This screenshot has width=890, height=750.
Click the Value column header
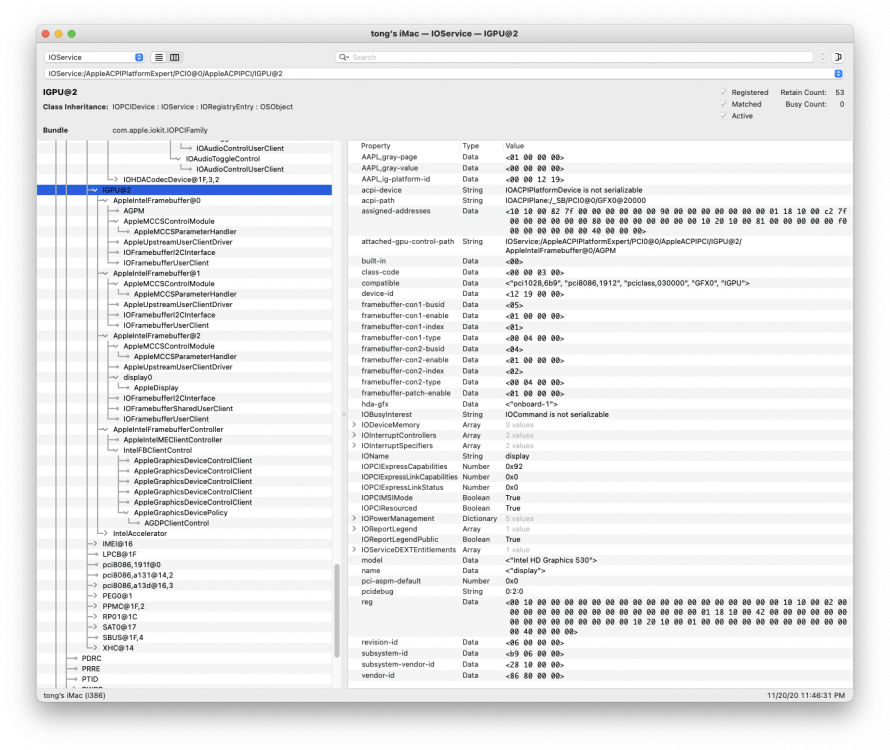click(515, 146)
